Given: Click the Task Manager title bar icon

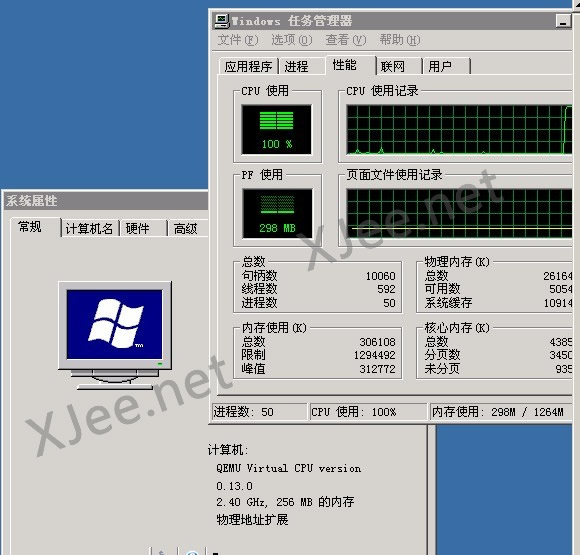Looking at the screenshot, I should tap(222, 21).
